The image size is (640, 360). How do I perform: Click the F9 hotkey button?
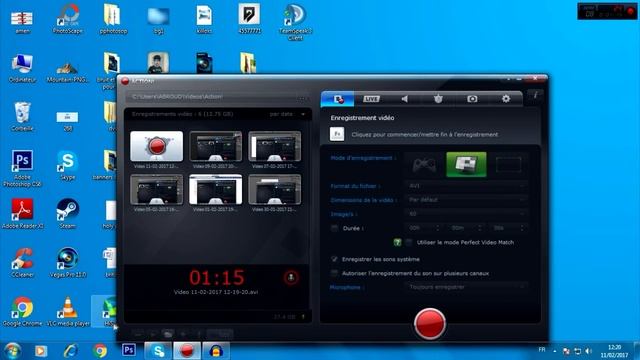pos(337,134)
